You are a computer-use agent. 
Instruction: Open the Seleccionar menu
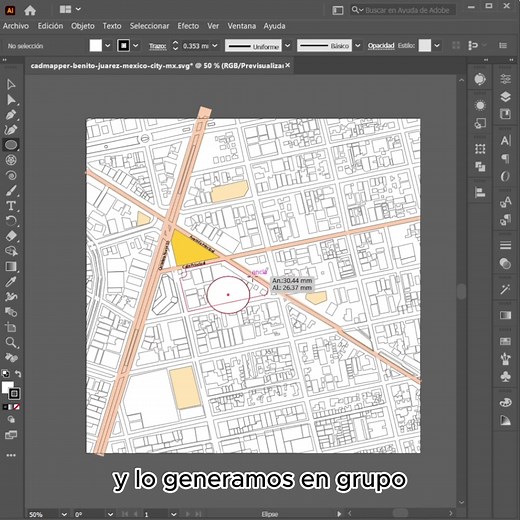(149, 26)
